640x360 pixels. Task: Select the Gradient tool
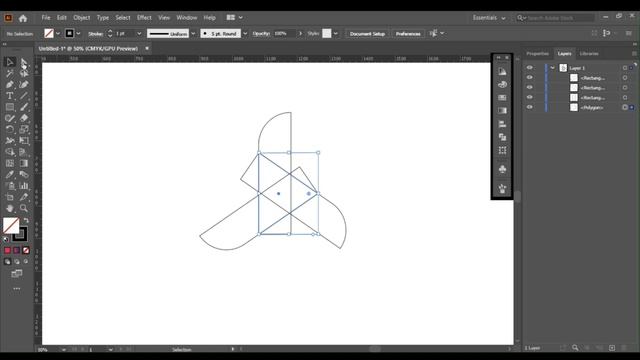(x=24, y=163)
